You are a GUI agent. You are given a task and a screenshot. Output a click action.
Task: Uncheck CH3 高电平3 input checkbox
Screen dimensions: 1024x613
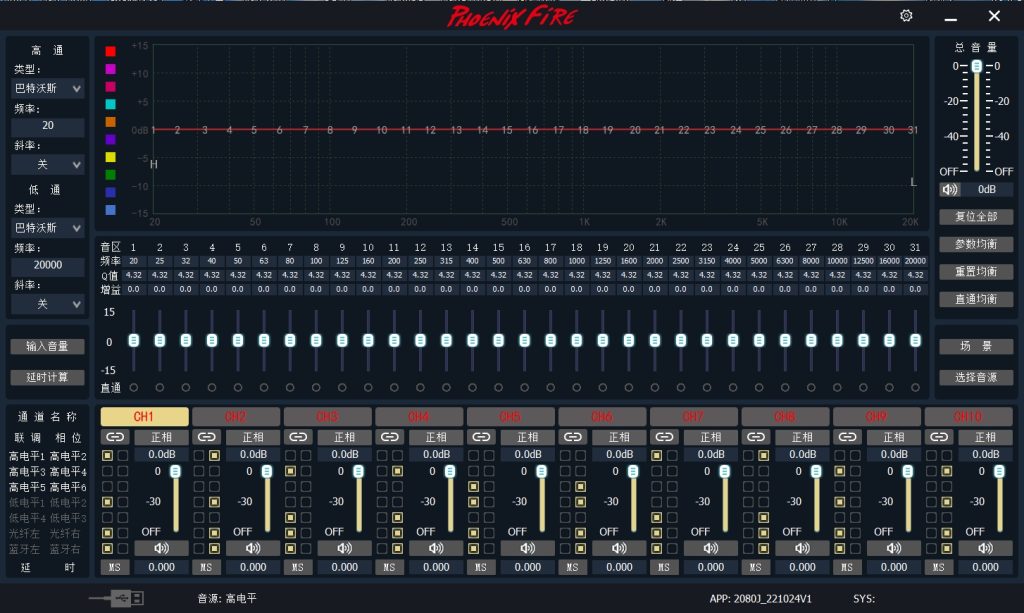click(290, 471)
